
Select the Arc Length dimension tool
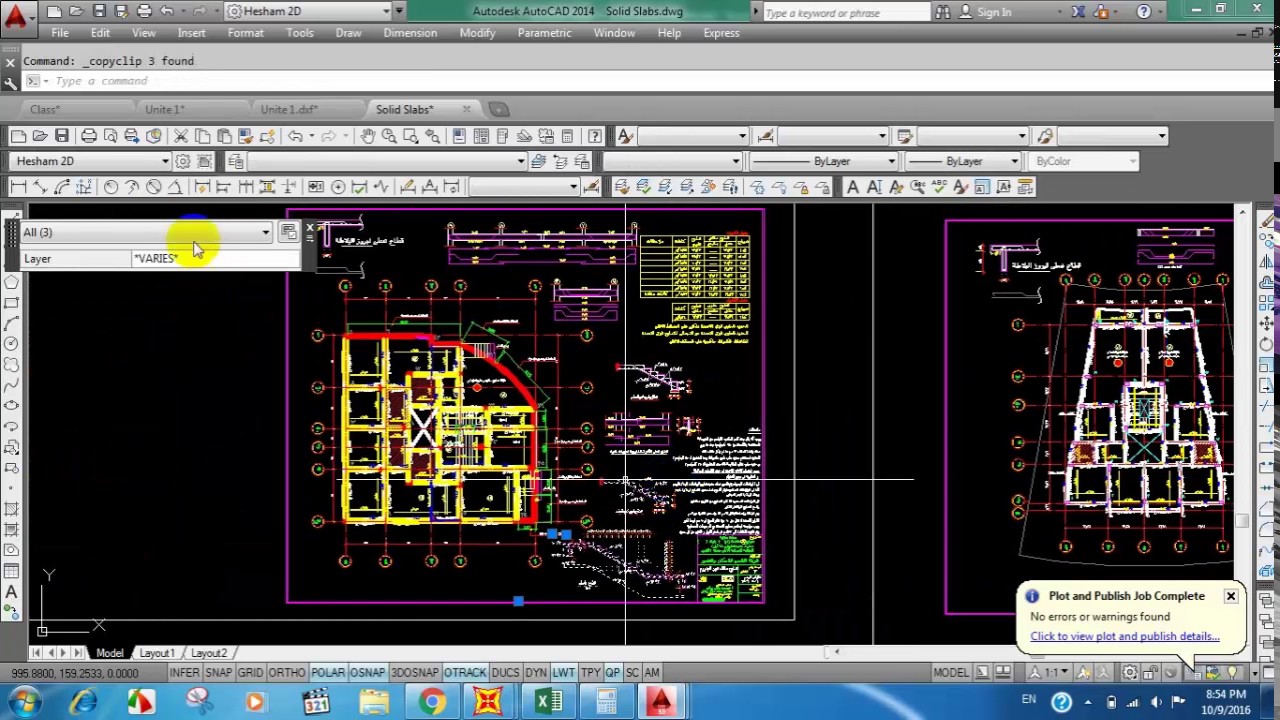(62, 187)
